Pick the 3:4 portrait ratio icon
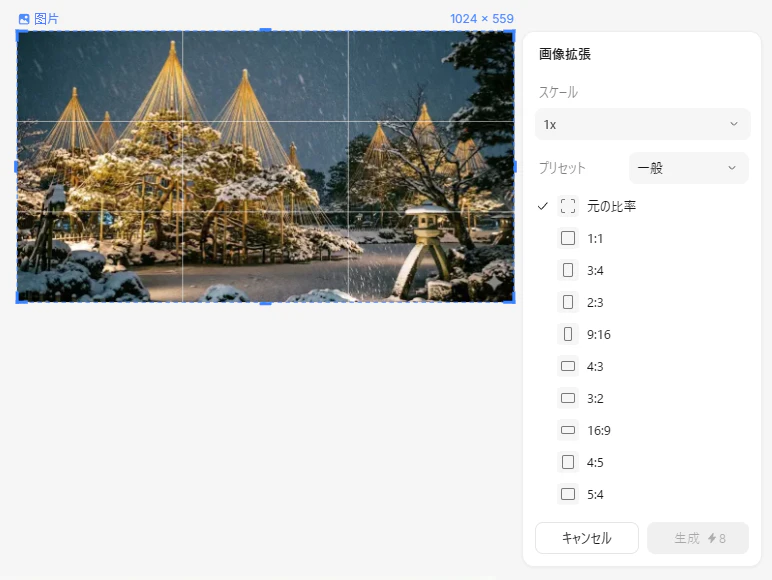The height and width of the screenshot is (580, 772). tap(568, 270)
